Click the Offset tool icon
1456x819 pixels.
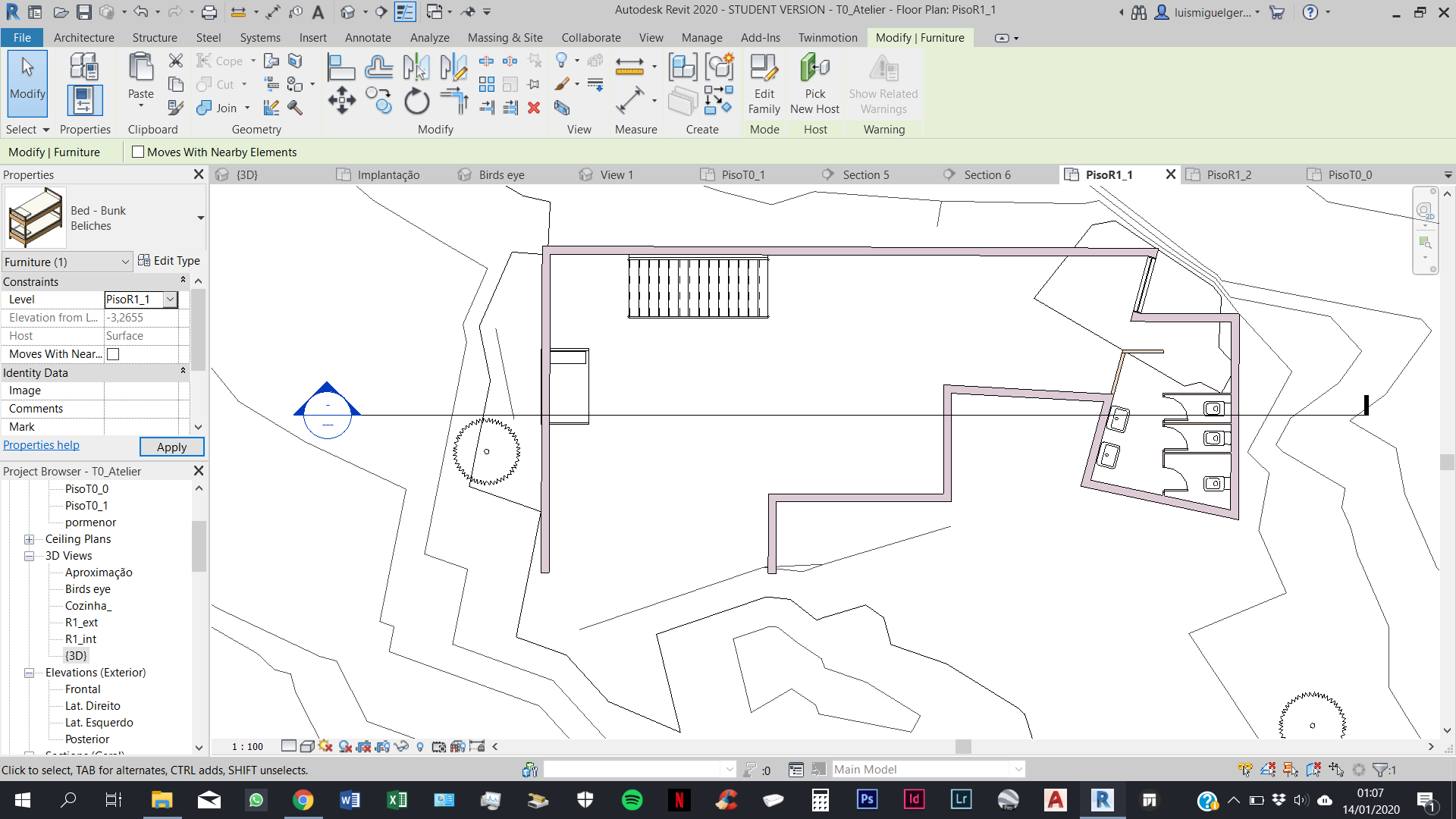[x=378, y=67]
